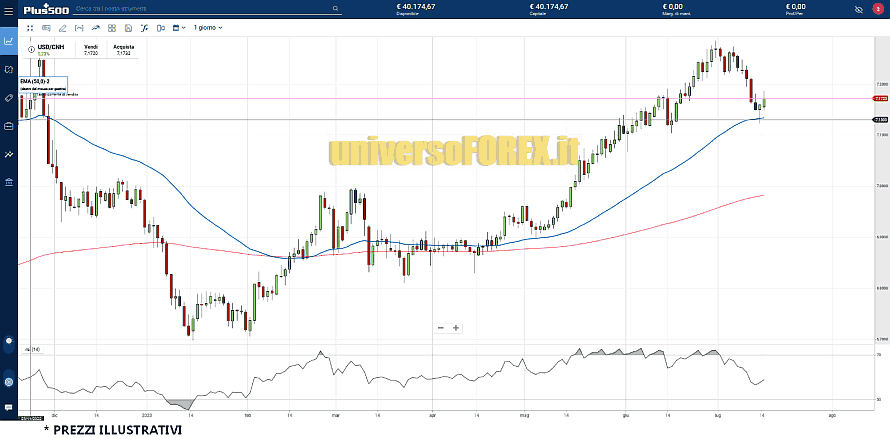Screen dimensions: 890x438
Task: Toggle balance visibility eye icon
Action: (858, 9)
